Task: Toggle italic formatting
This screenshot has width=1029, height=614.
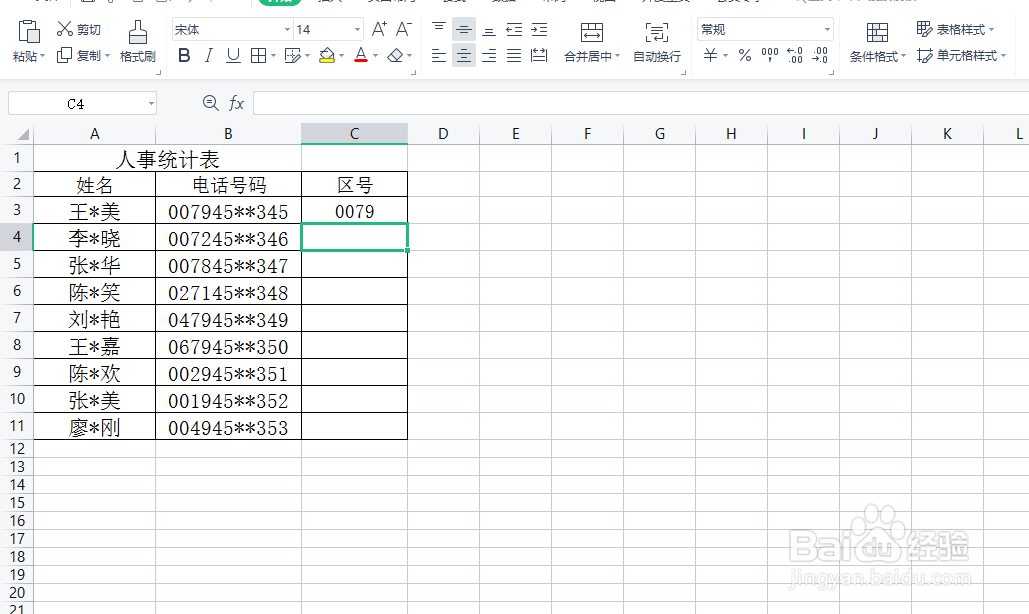Action: pos(208,56)
